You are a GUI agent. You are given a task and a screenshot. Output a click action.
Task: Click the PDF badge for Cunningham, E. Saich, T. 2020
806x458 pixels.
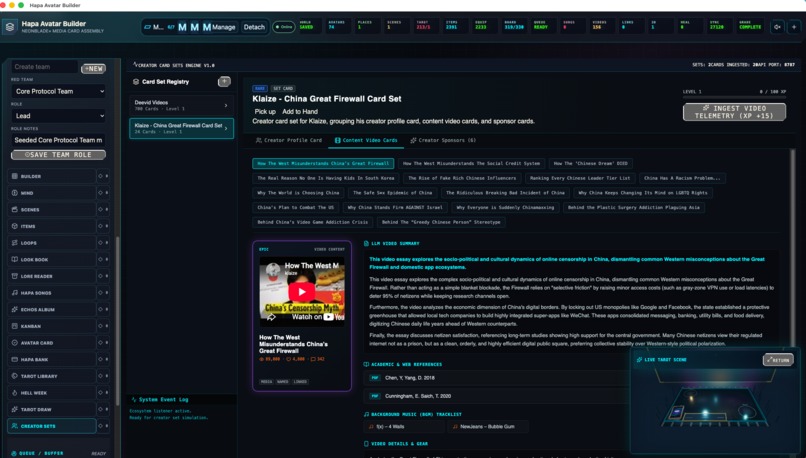click(375, 396)
